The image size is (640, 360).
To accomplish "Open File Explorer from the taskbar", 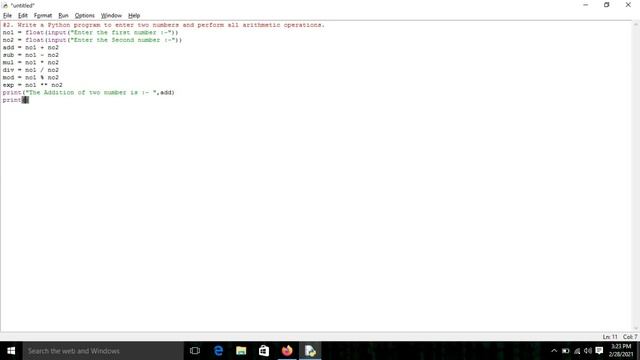I will pyautogui.click(x=241, y=351).
